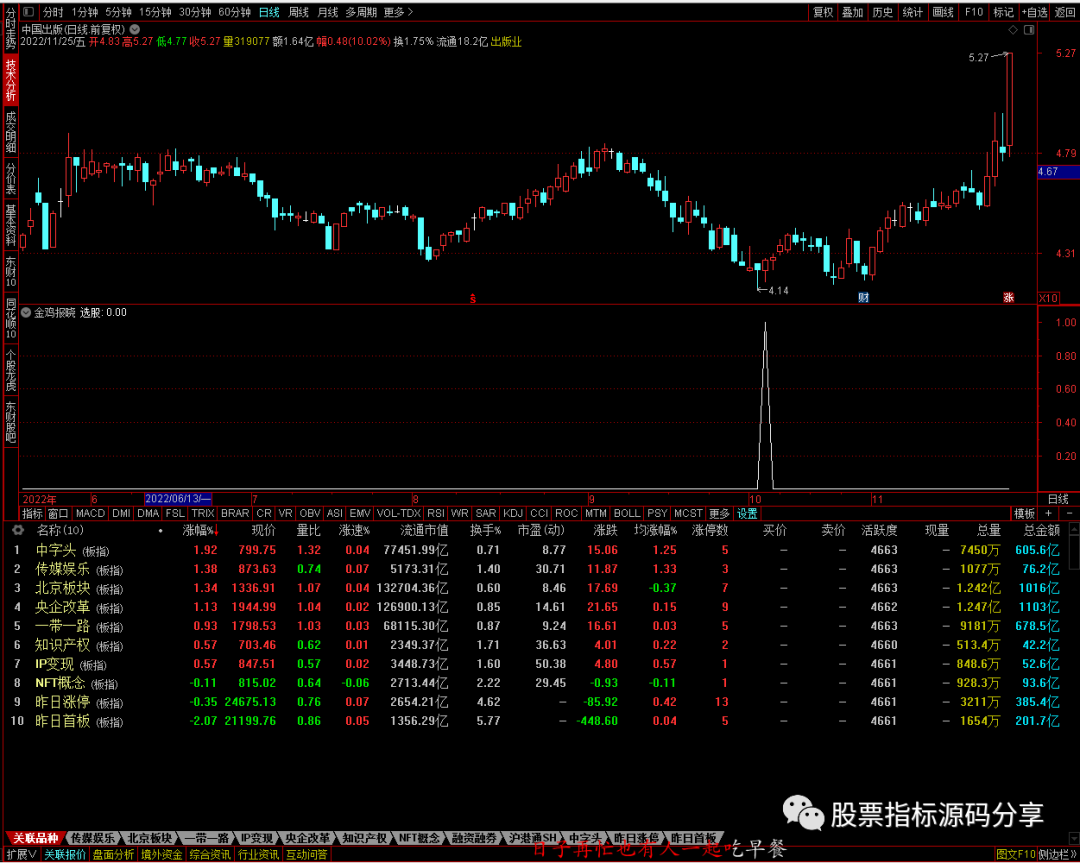
Task: Switch to the 60分钟 period
Action: 234,12
